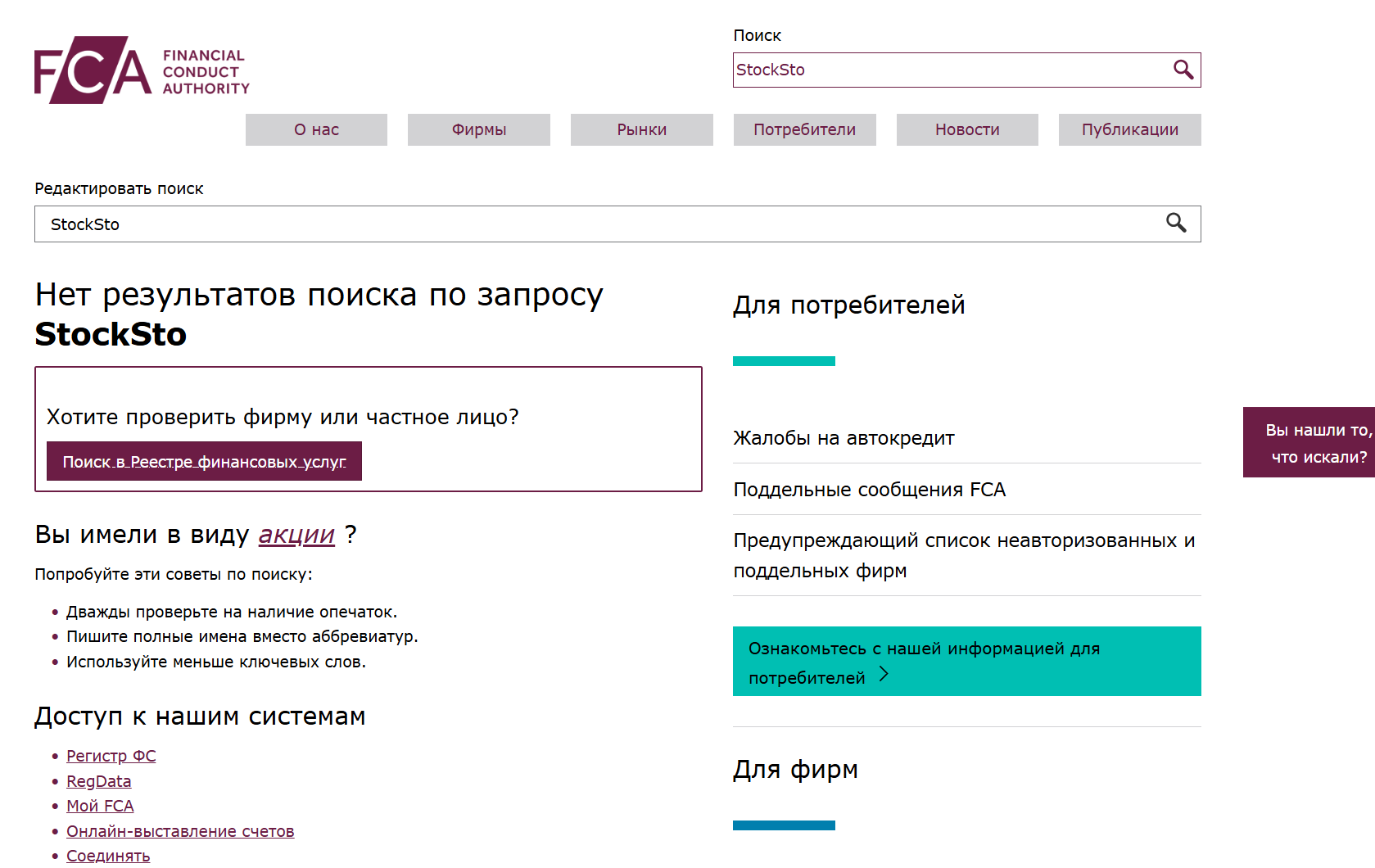Open Мой FCA
Viewport: 1375px width, 868px height.
(99, 806)
